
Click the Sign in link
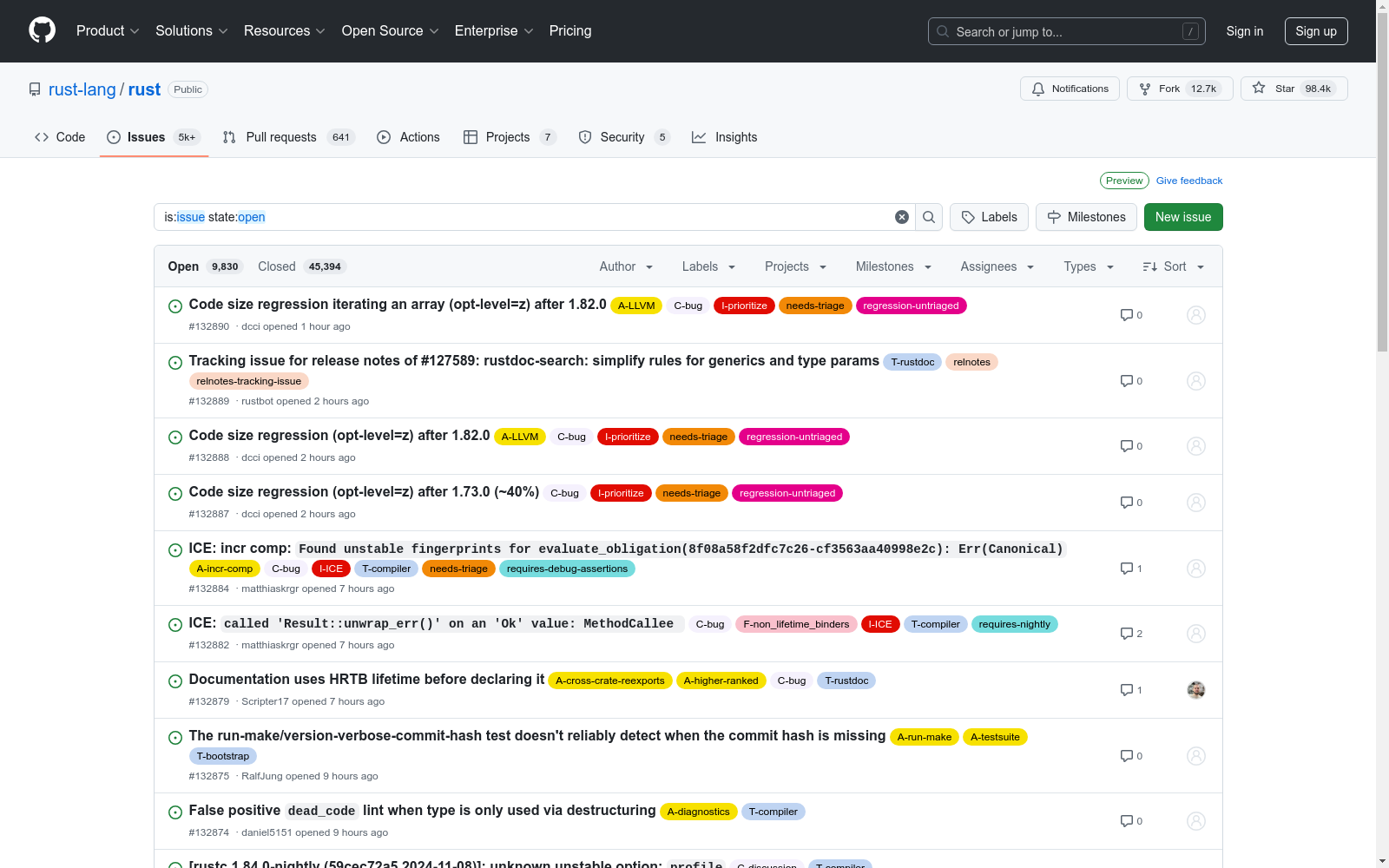click(x=1245, y=31)
